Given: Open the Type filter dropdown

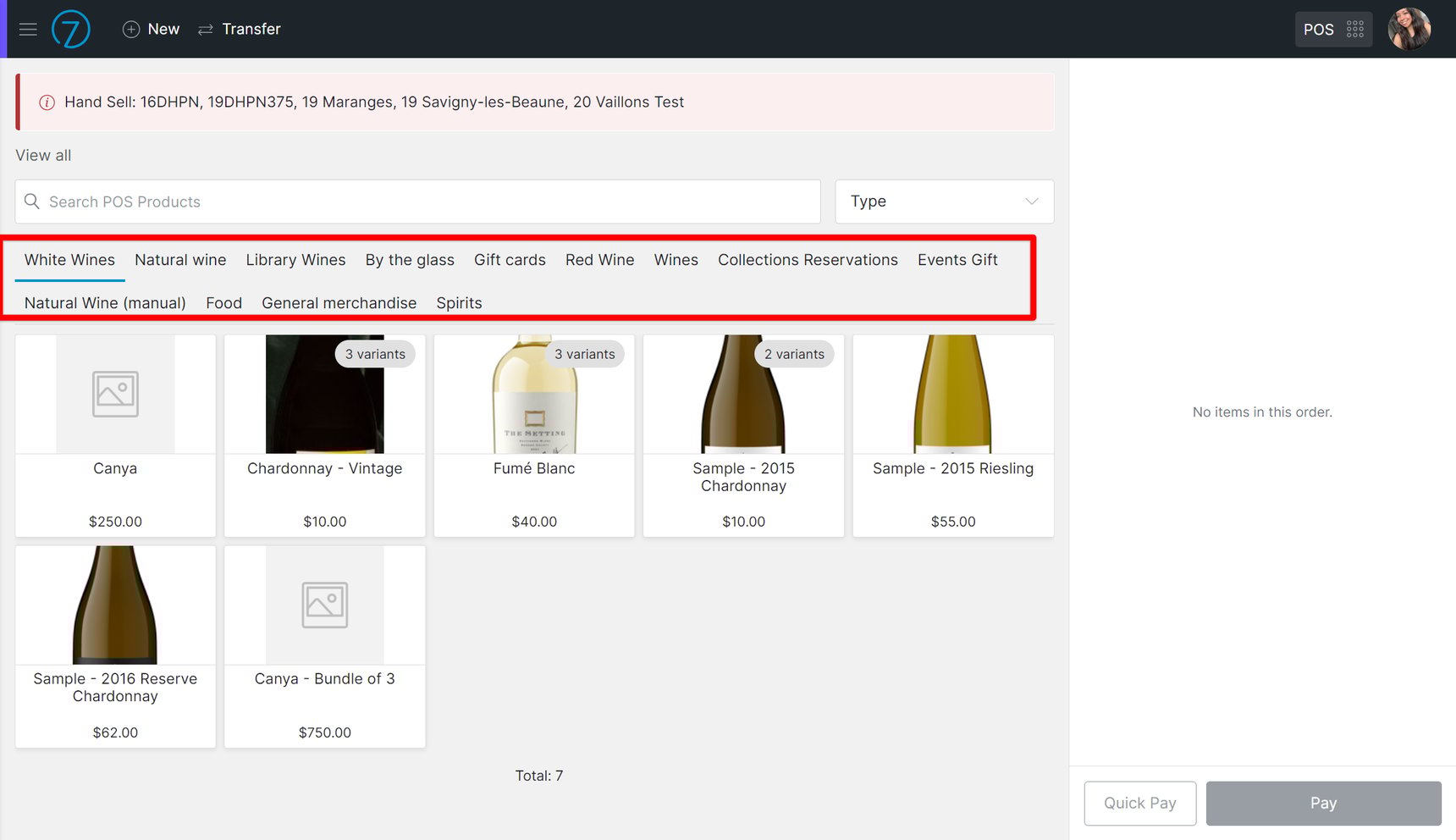Looking at the screenshot, I should point(944,202).
